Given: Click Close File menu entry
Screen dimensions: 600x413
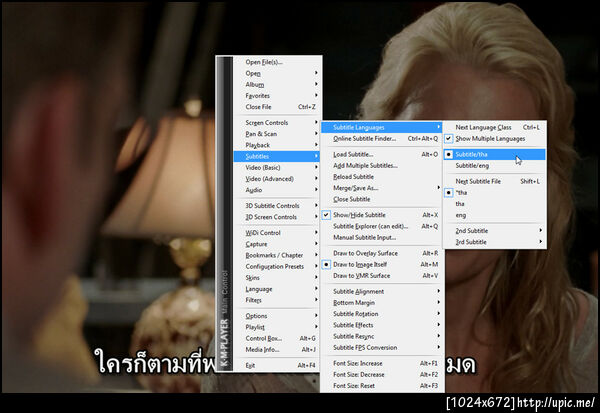Looking at the screenshot, I should click(x=276, y=107).
